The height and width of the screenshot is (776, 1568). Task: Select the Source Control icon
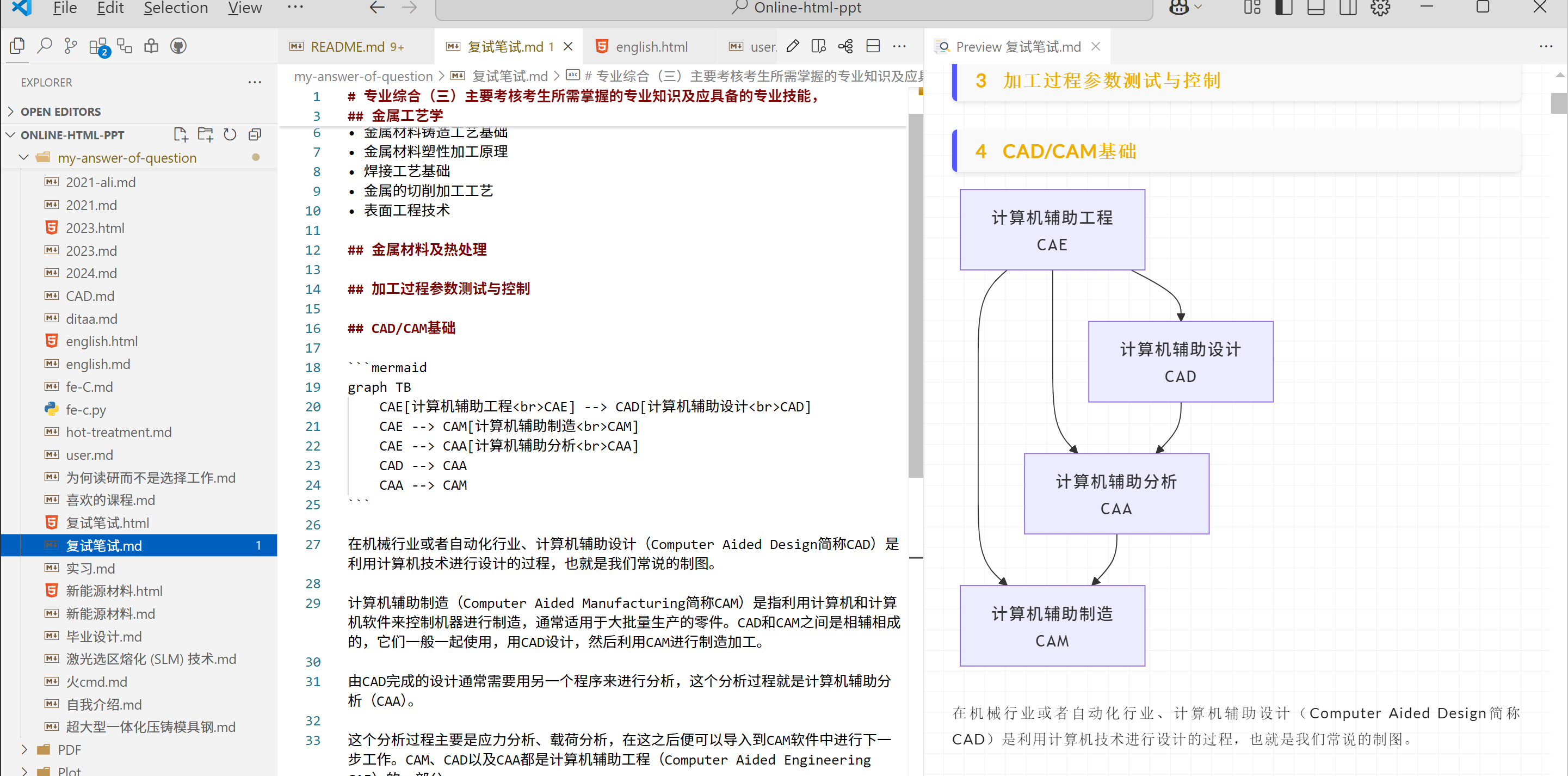click(71, 46)
